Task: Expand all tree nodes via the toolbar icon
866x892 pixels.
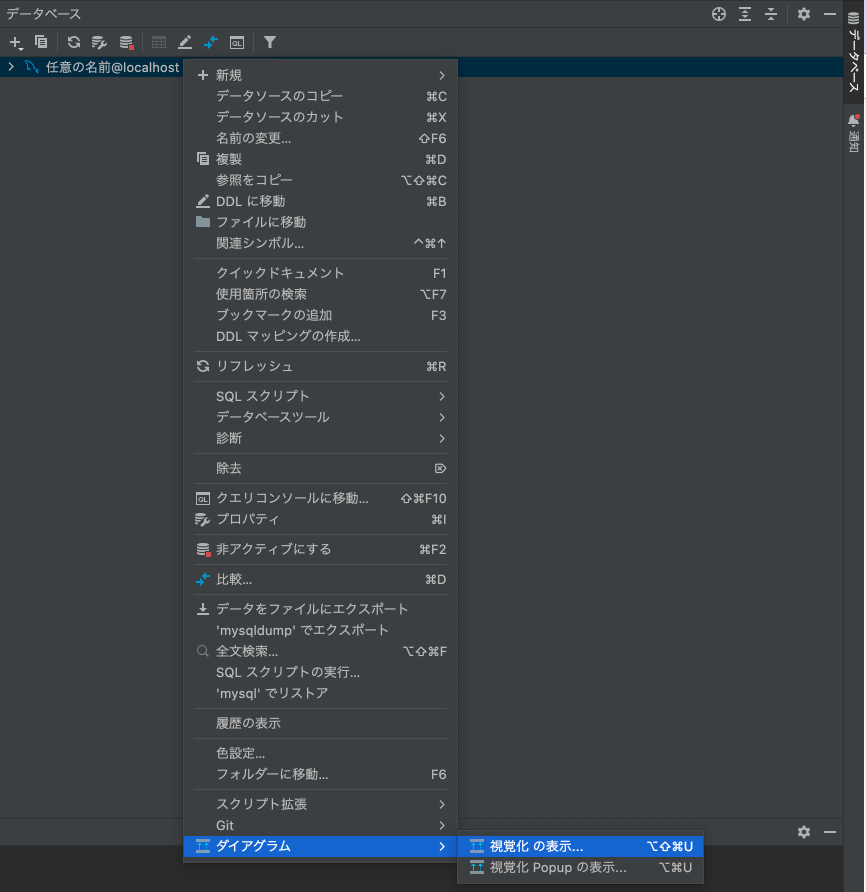Action: tap(743, 14)
